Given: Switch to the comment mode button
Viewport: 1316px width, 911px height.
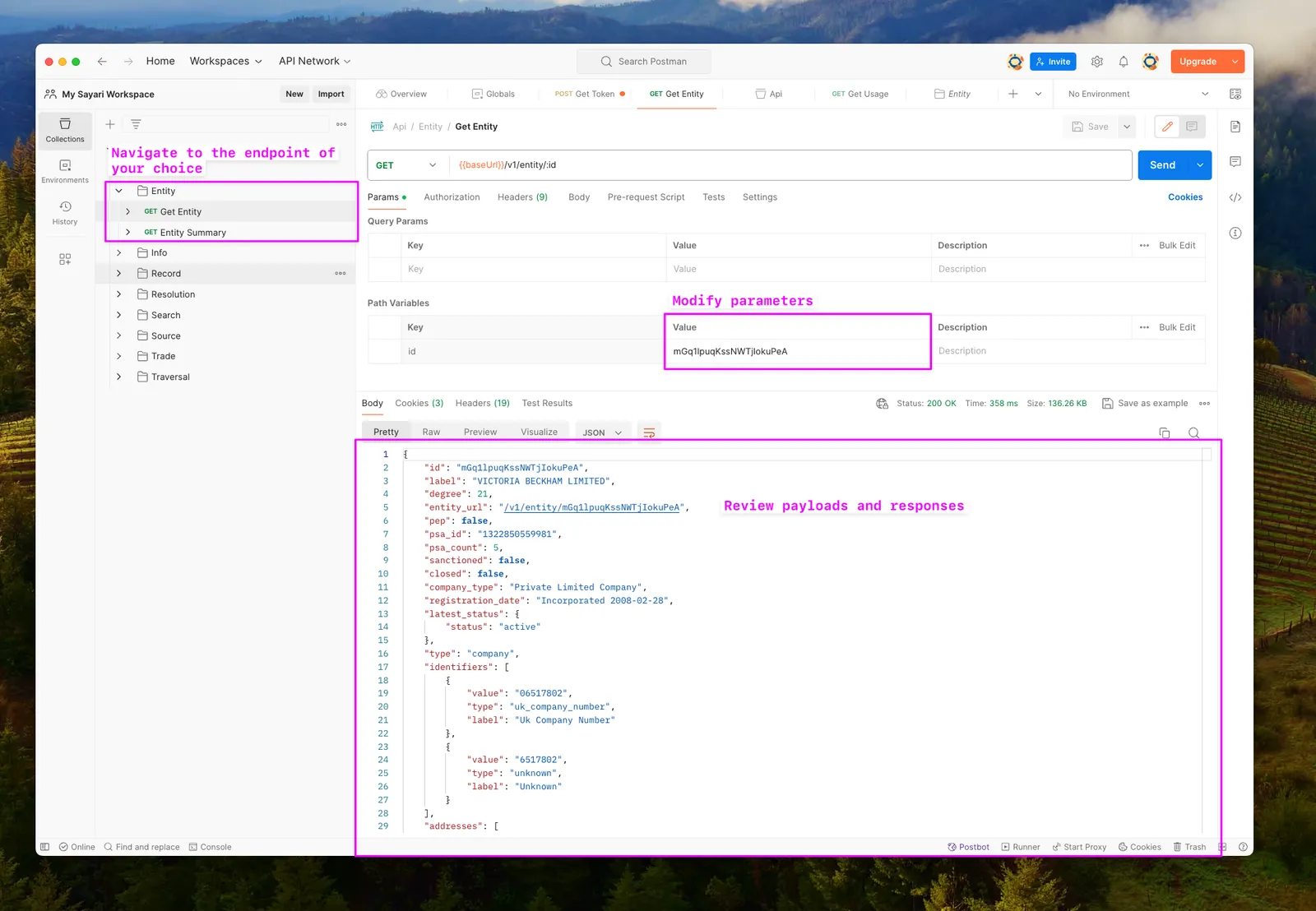Looking at the screenshot, I should click(x=1192, y=127).
